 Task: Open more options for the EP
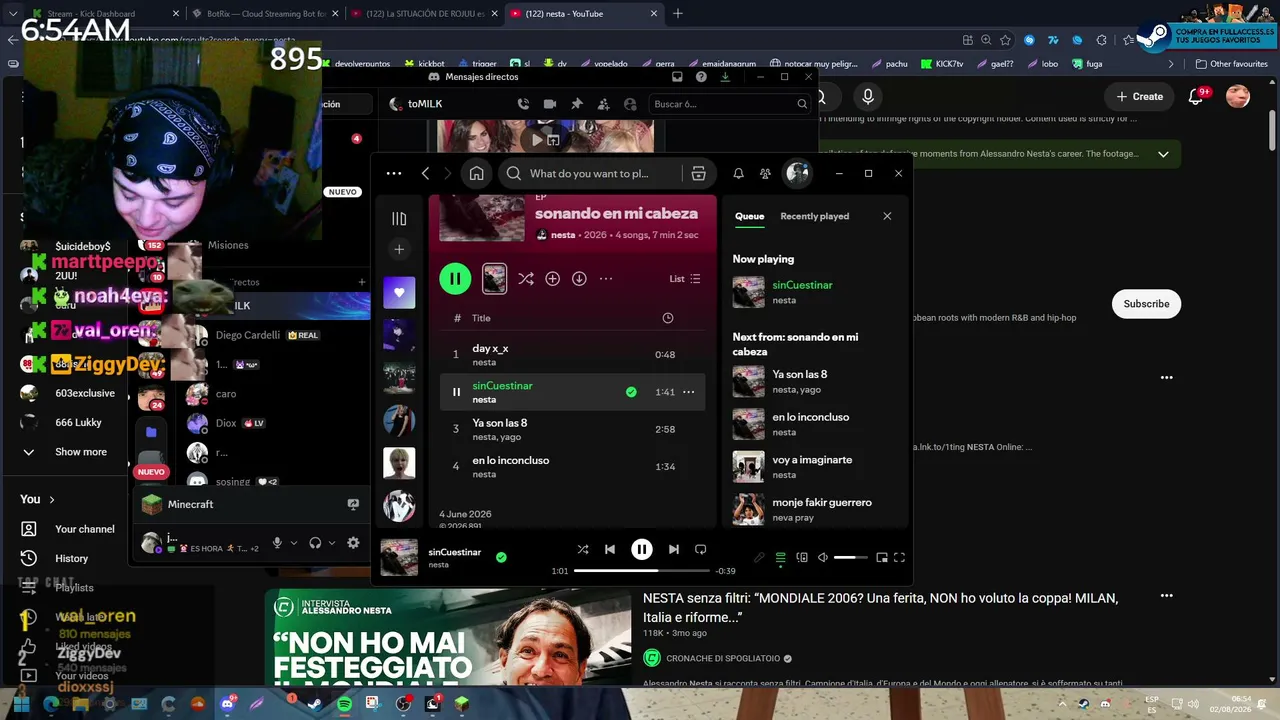605,279
